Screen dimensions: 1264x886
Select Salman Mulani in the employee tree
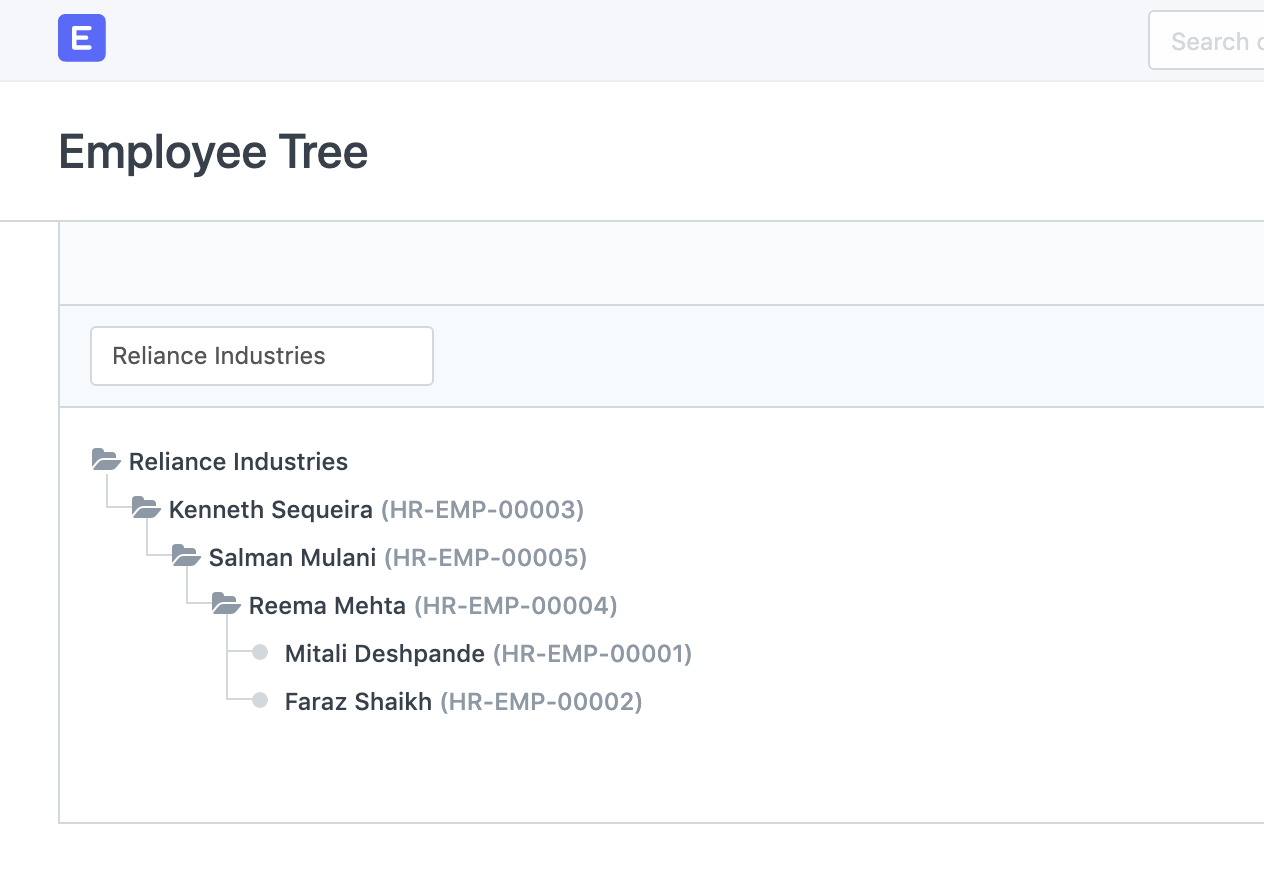(292, 558)
